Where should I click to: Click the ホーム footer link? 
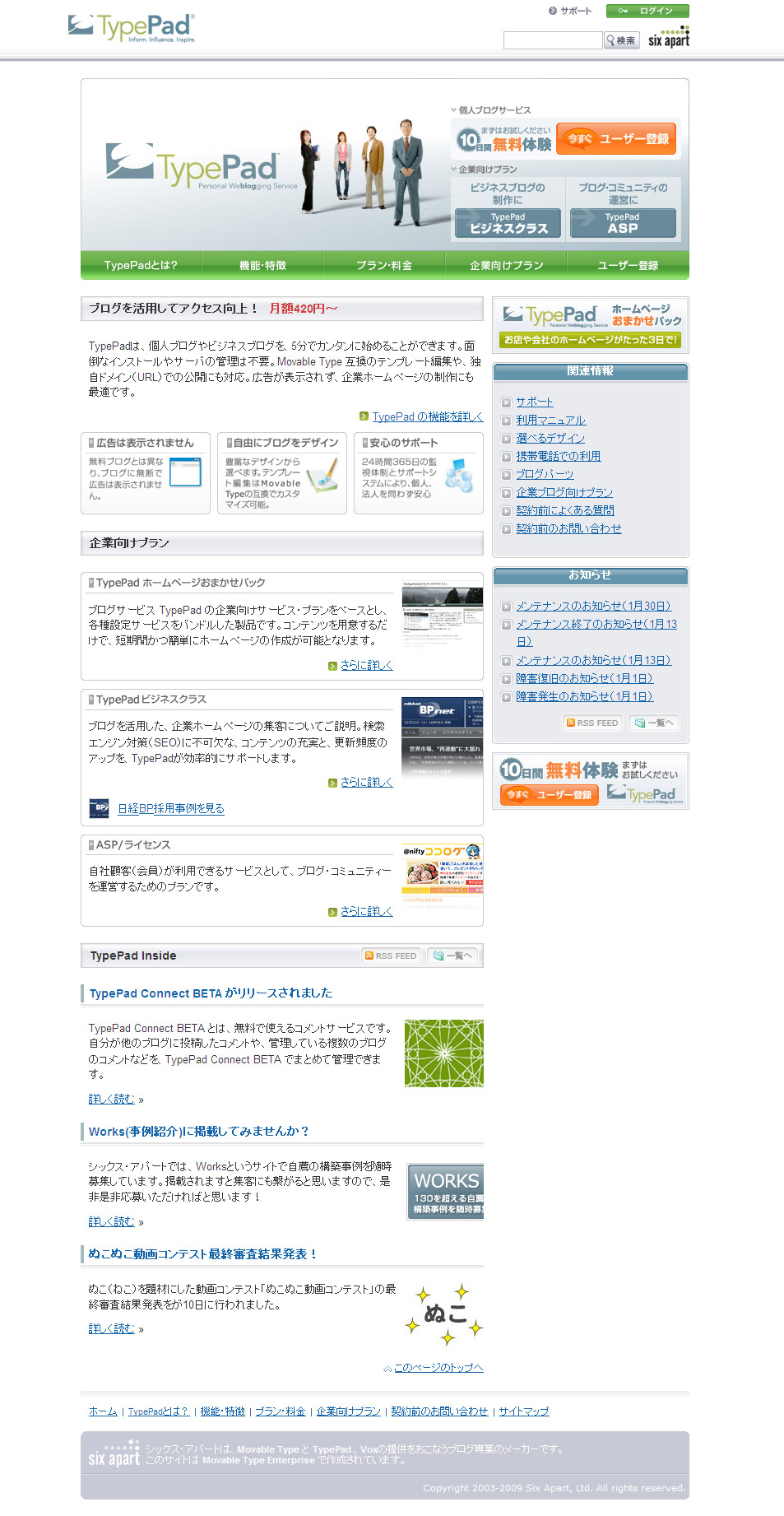103,1411
